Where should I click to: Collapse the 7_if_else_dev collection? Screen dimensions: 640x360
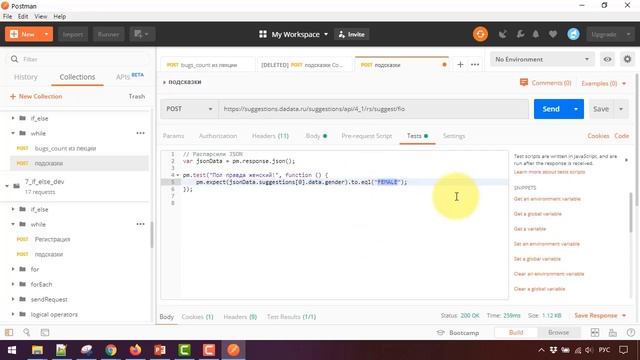tap(7, 186)
